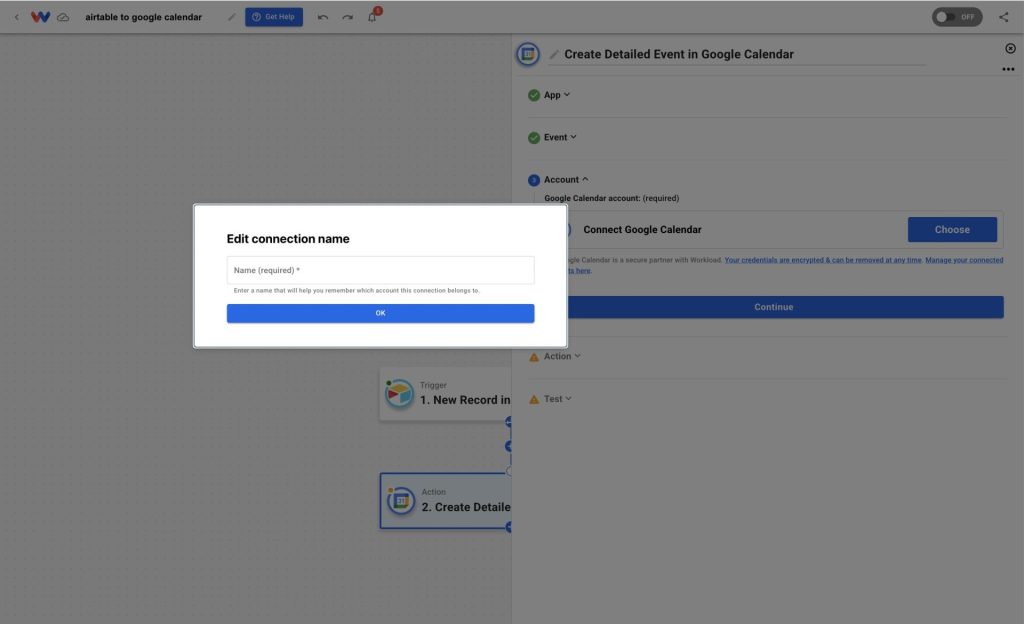
Task: Expand the Test section
Action: pos(558,399)
